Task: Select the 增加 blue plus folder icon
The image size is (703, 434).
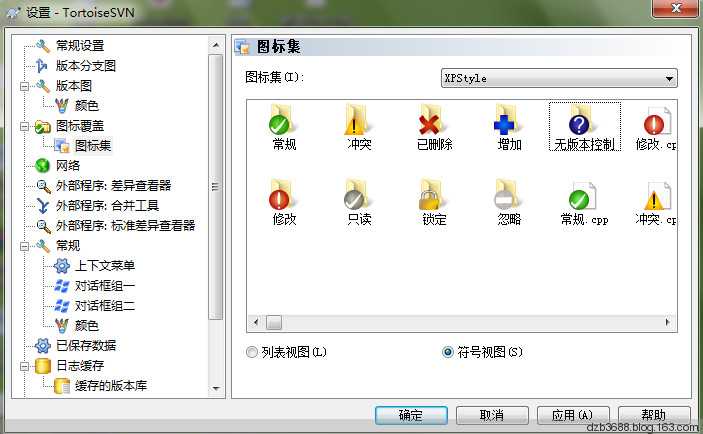Action: [507, 119]
